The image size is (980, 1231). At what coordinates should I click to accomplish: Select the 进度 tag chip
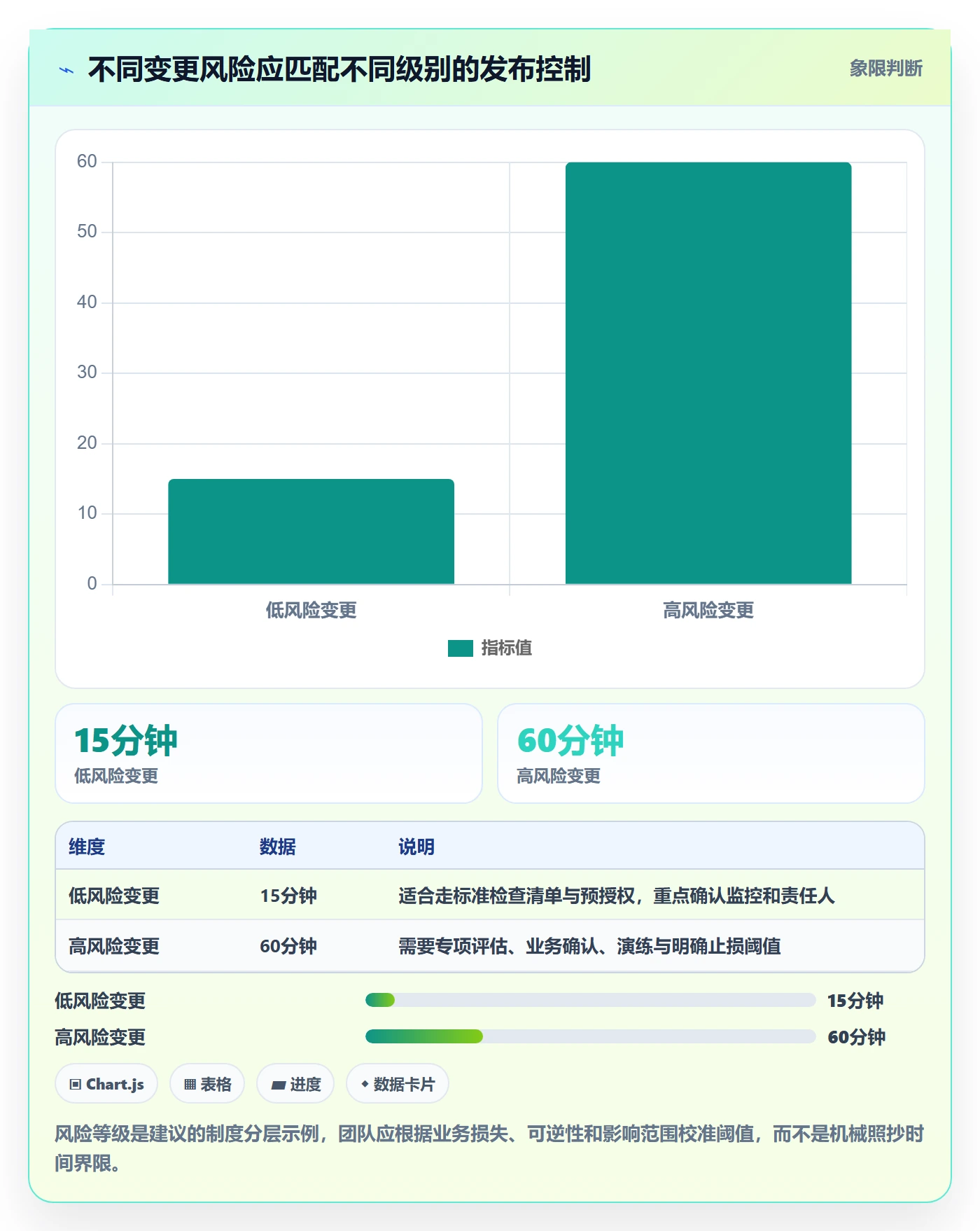[x=295, y=1084]
